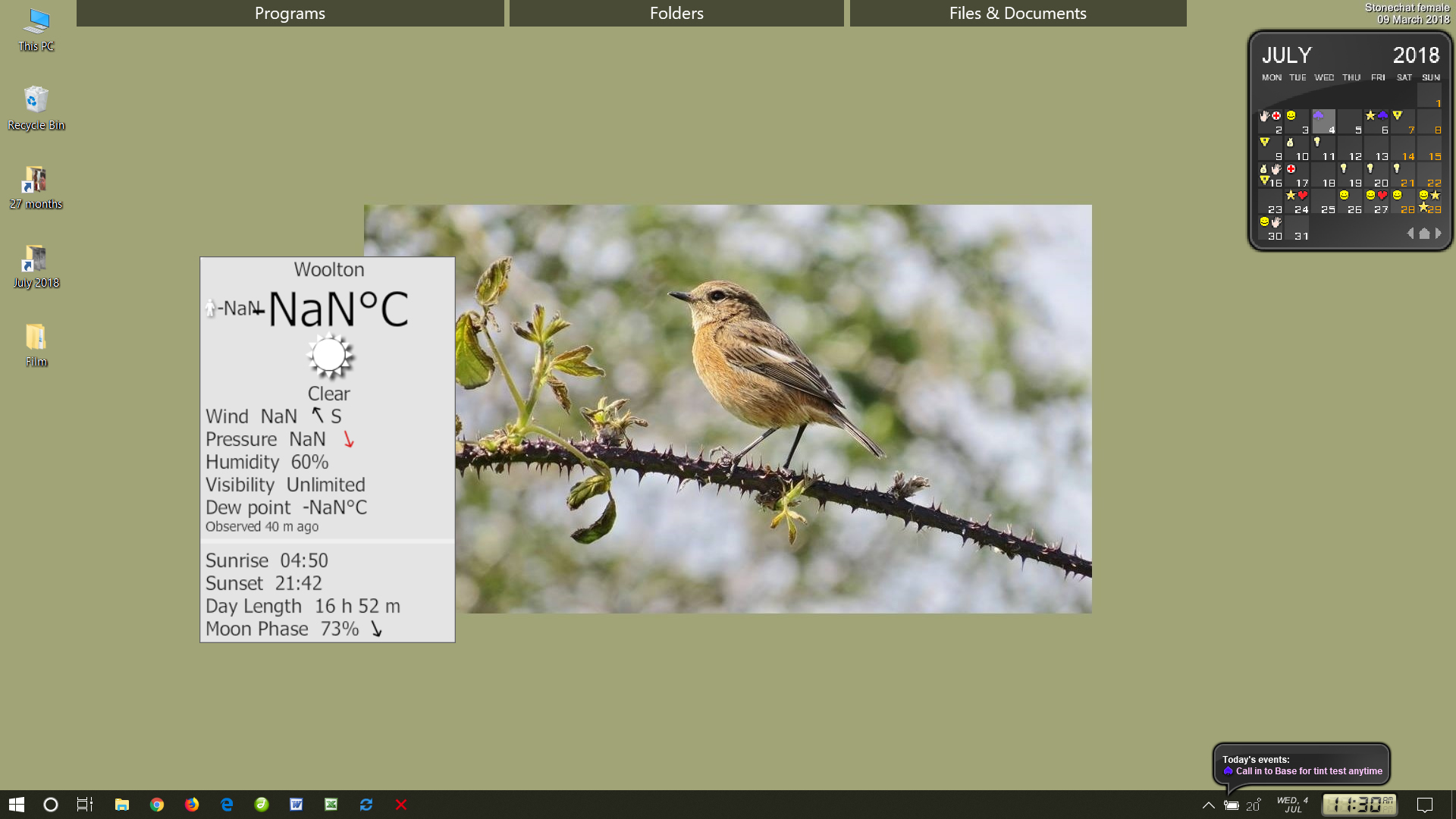Screen dimensions: 1456x819
Task: Open the Recycle Bin desktop icon
Action: tap(36, 108)
